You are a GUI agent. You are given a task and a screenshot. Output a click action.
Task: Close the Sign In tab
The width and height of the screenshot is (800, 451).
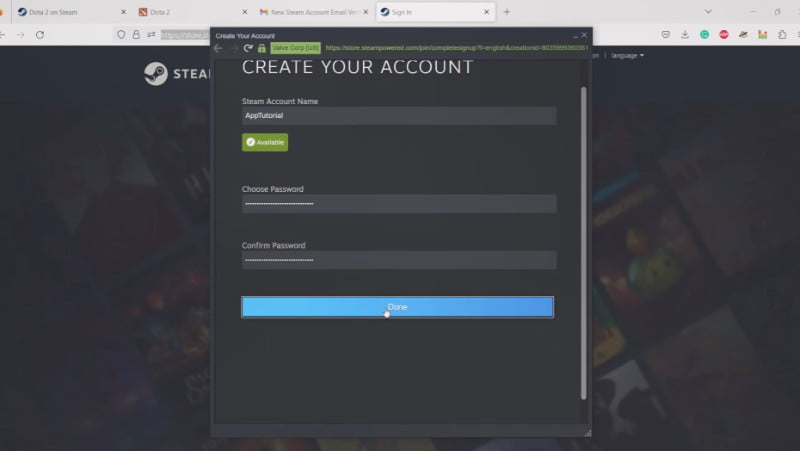pos(487,12)
